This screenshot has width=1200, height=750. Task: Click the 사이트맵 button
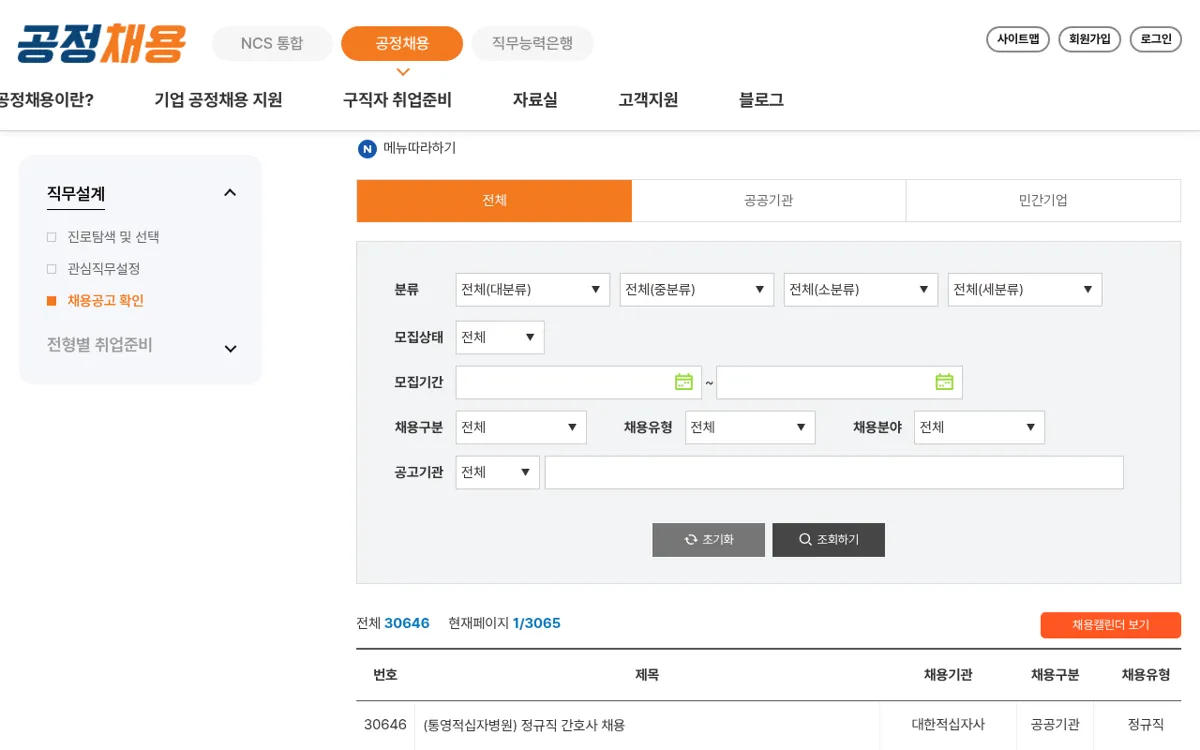pos(1018,39)
